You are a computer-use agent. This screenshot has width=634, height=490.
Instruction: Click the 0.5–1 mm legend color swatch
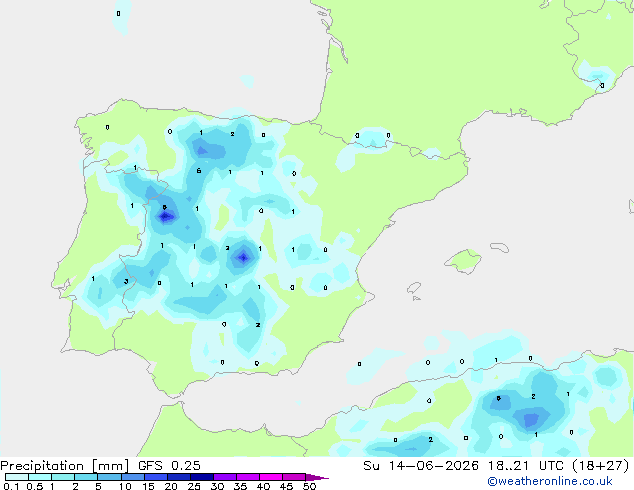point(40,477)
